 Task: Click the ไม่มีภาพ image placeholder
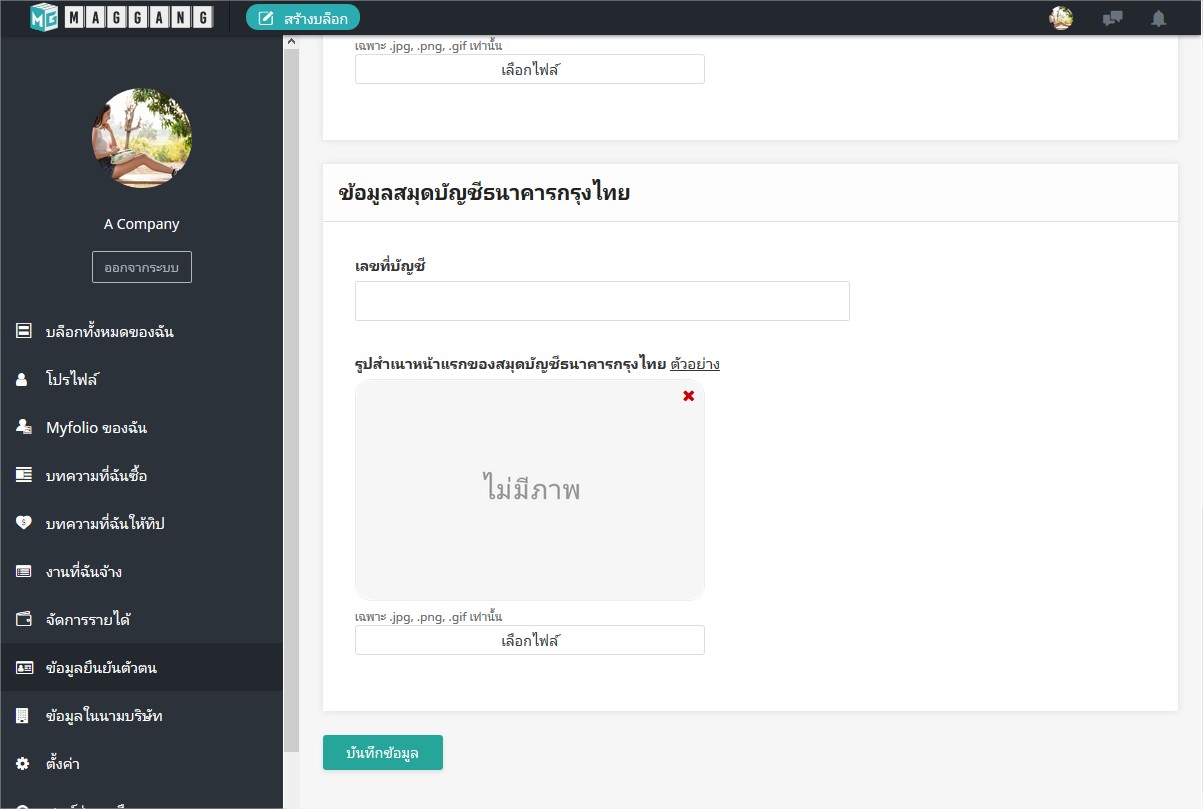(x=530, y=490)
